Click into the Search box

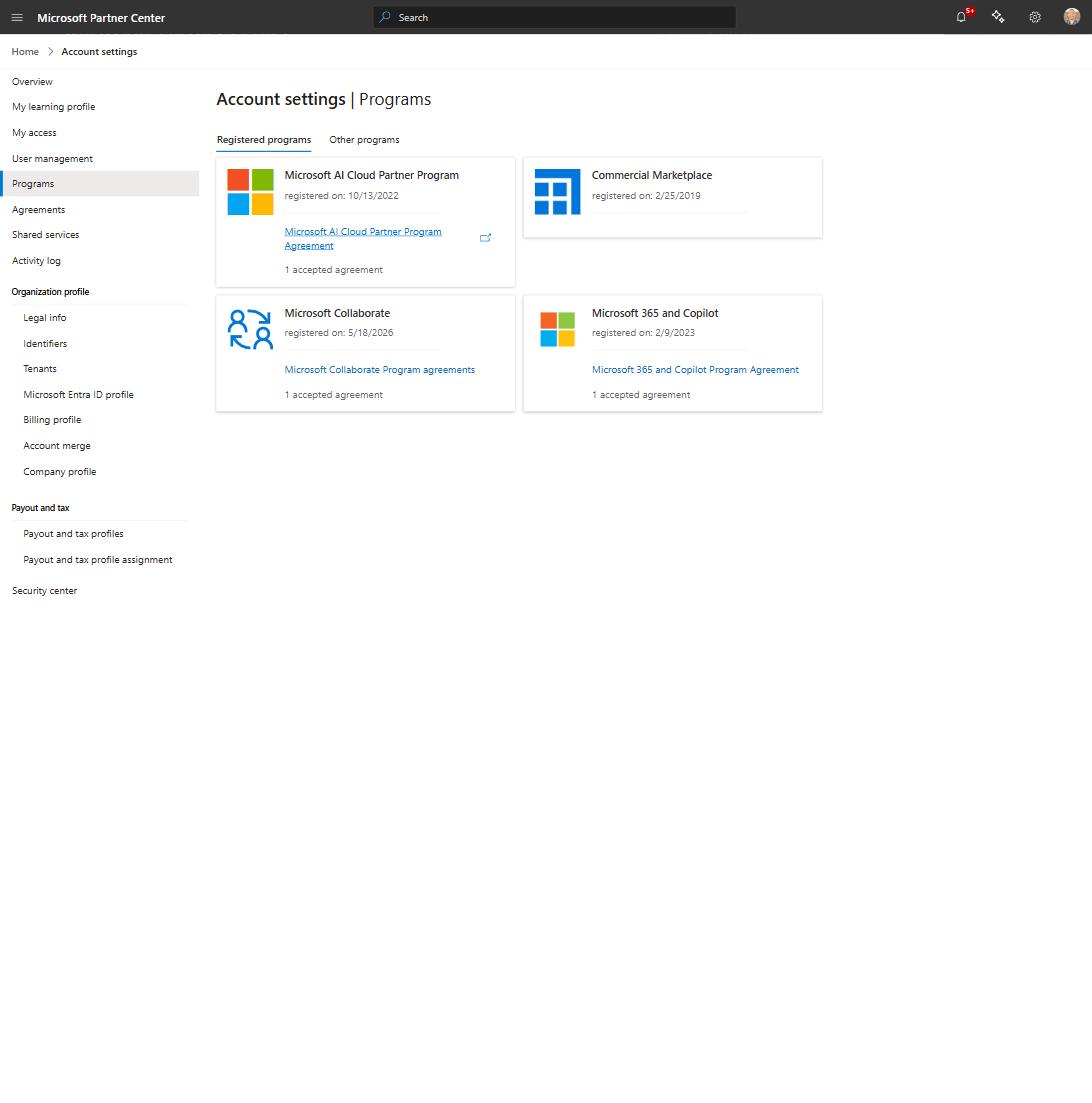tap(554, 17)
